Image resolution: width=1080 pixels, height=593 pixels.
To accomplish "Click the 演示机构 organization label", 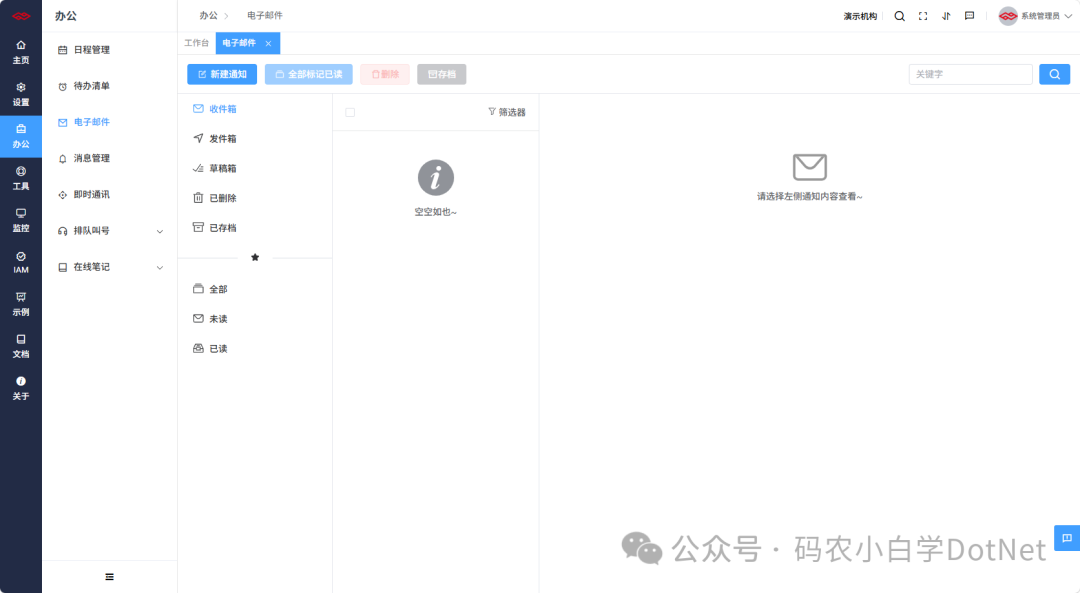I will [x=860, y=16].
